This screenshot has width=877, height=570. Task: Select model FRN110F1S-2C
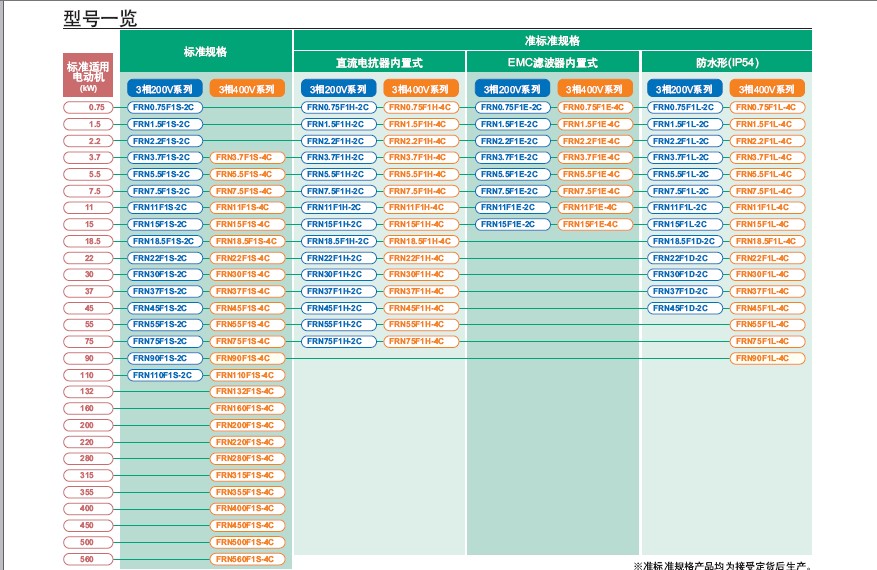point(165,375)
